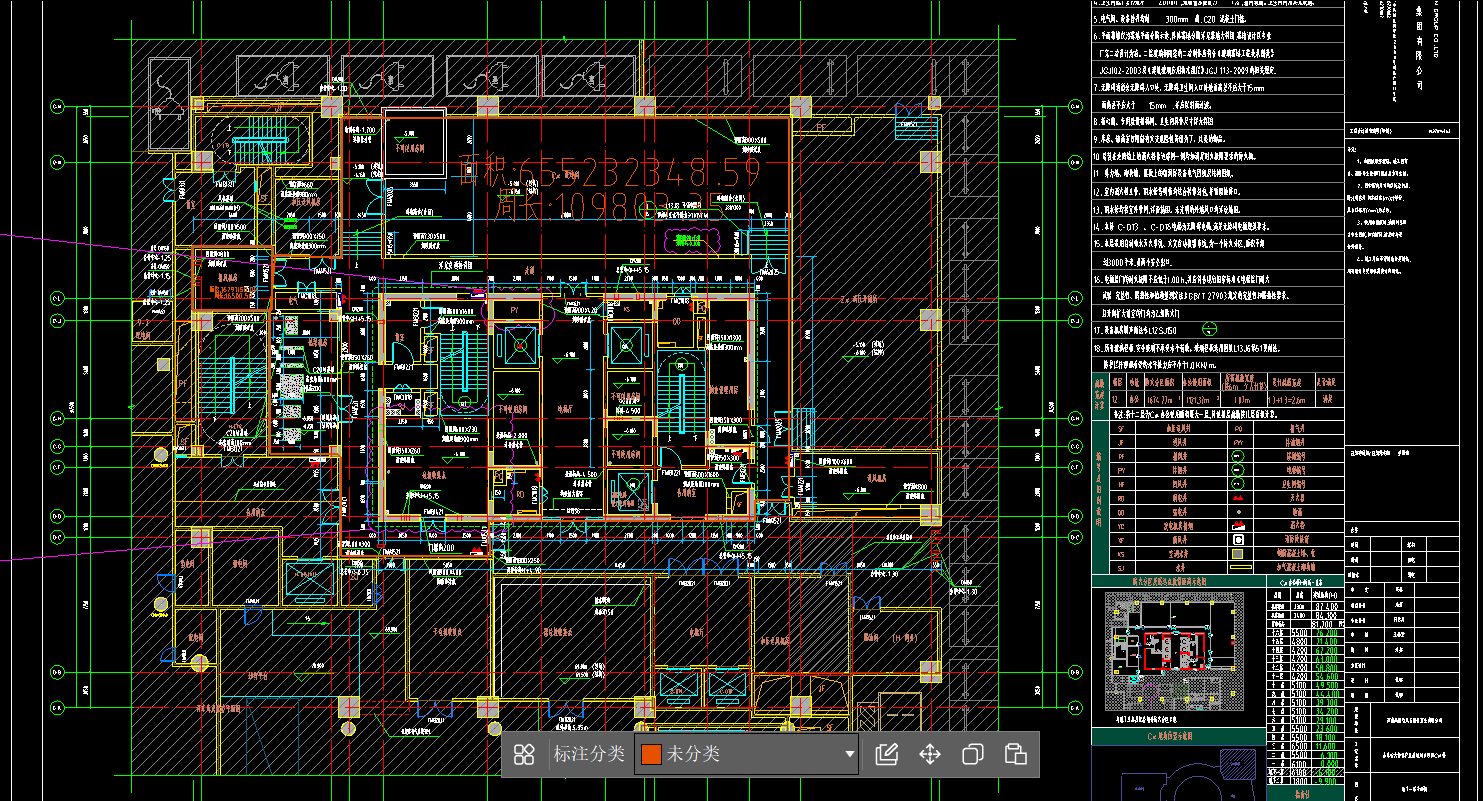The height and width of the screenshot is (801, 1483).
Task: Select the 面积:65232348.59 area annotation text
Action: [610, 171]
